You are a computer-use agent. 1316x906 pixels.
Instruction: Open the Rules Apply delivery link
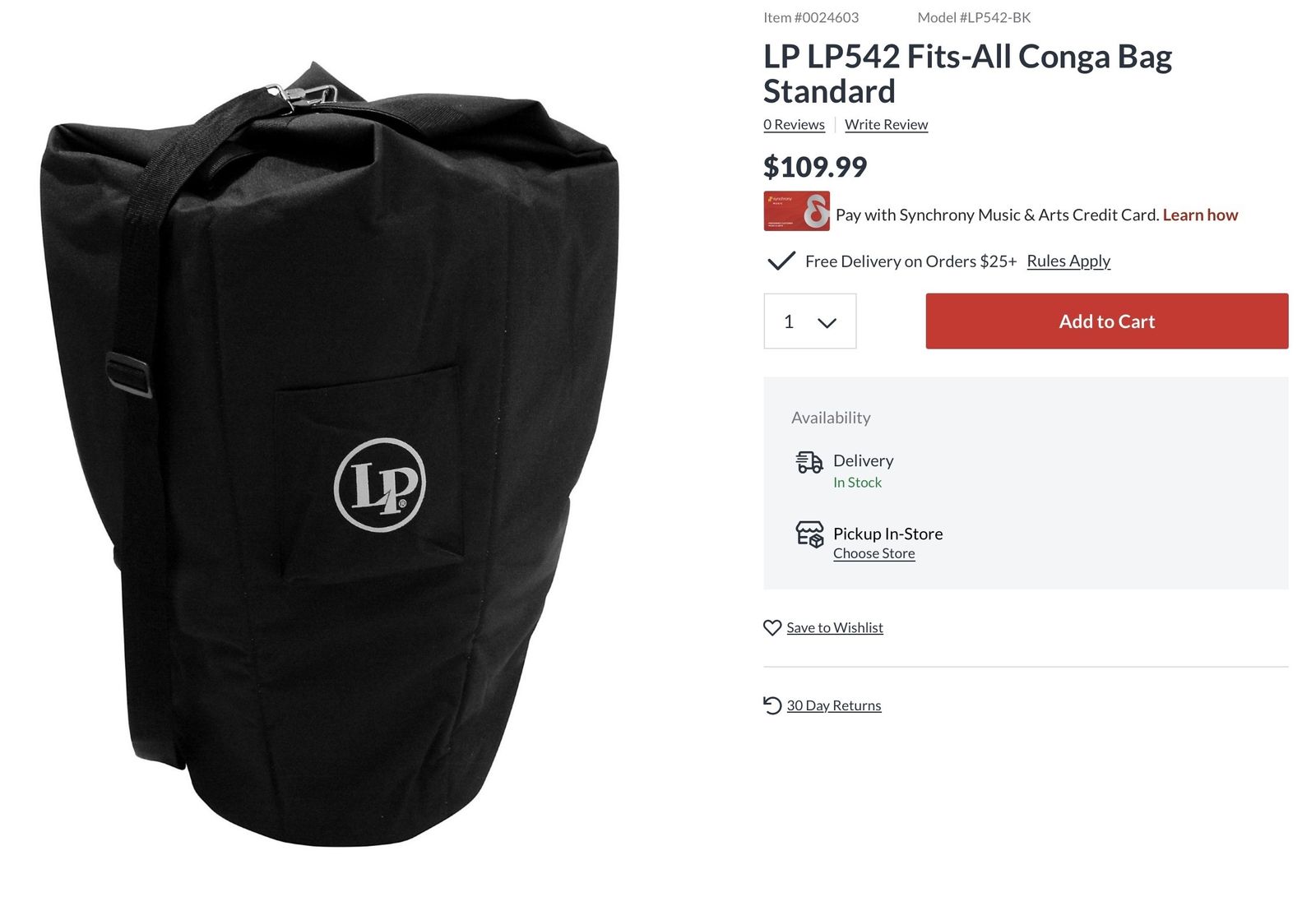click(x=1068, y=261)
